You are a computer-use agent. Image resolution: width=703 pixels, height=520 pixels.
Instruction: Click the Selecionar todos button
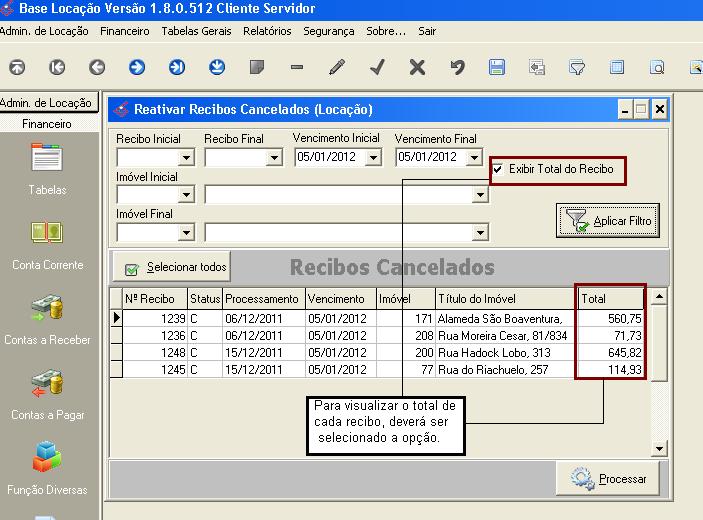pyautogui.click(x=174, y=268)
